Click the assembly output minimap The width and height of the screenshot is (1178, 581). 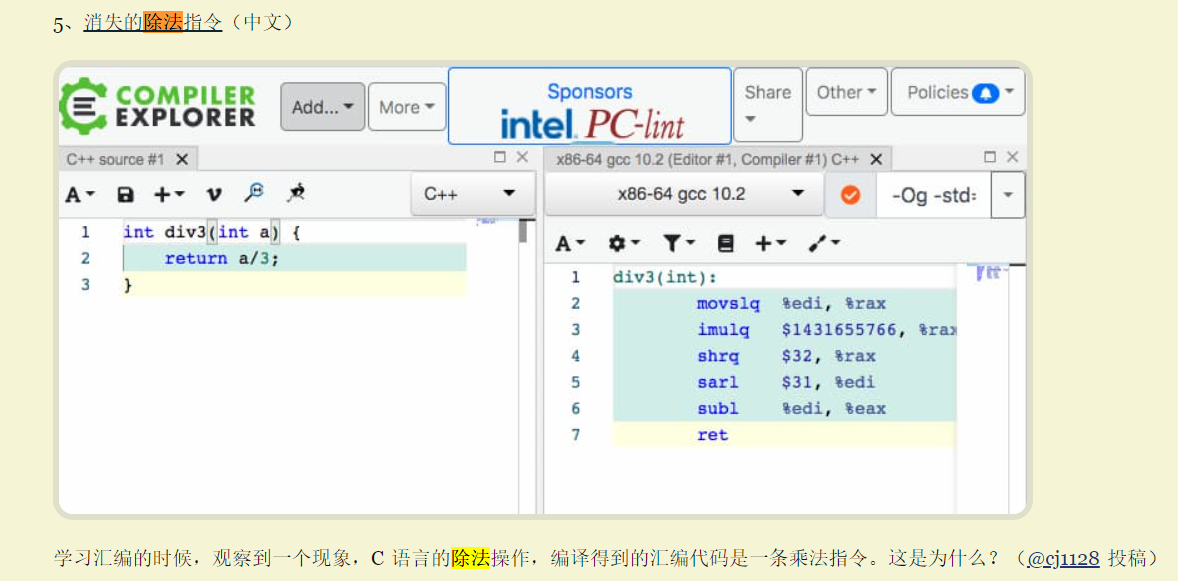986,272
